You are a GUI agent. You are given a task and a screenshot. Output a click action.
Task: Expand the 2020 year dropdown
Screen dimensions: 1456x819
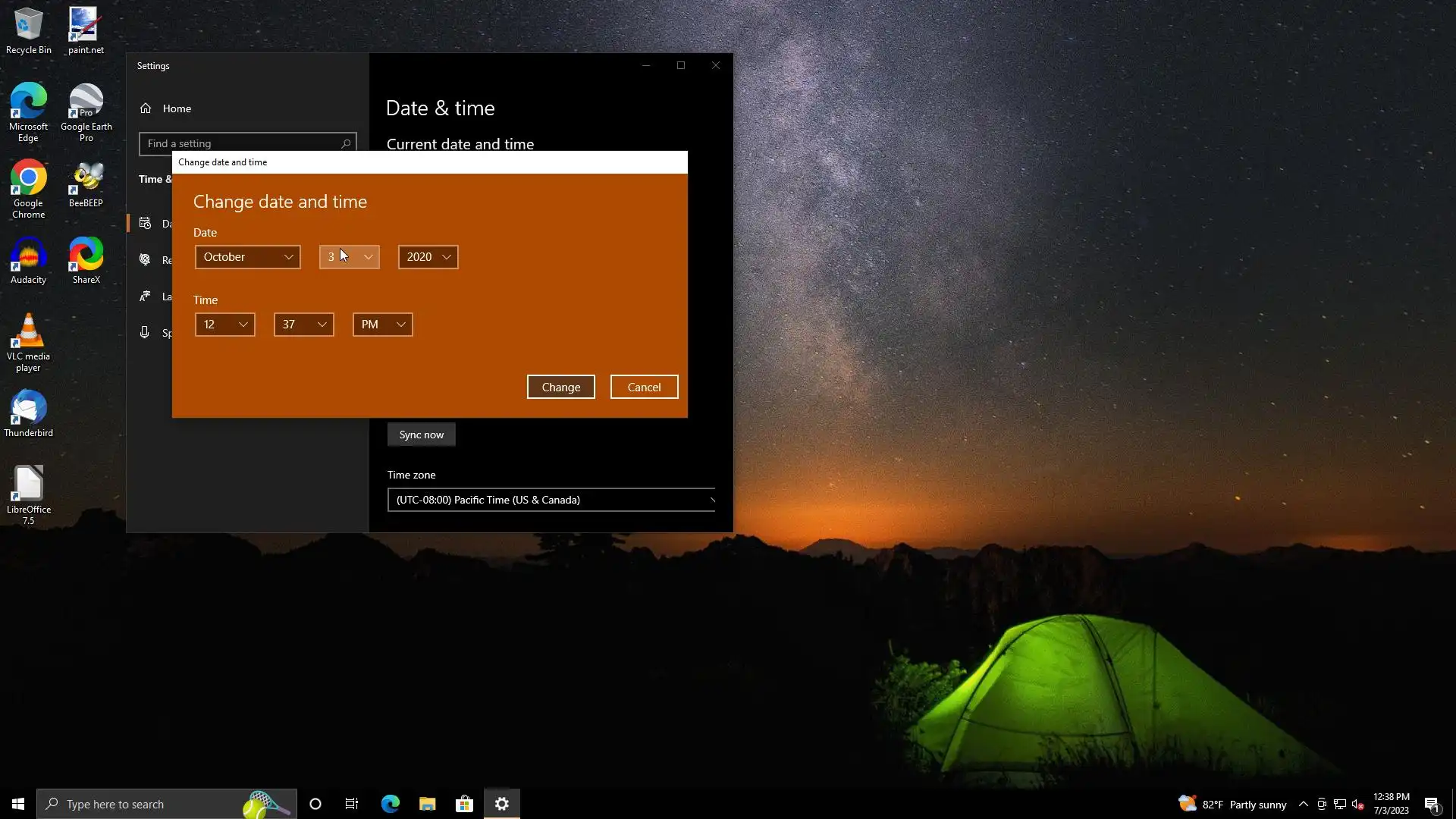click(428, 257)
